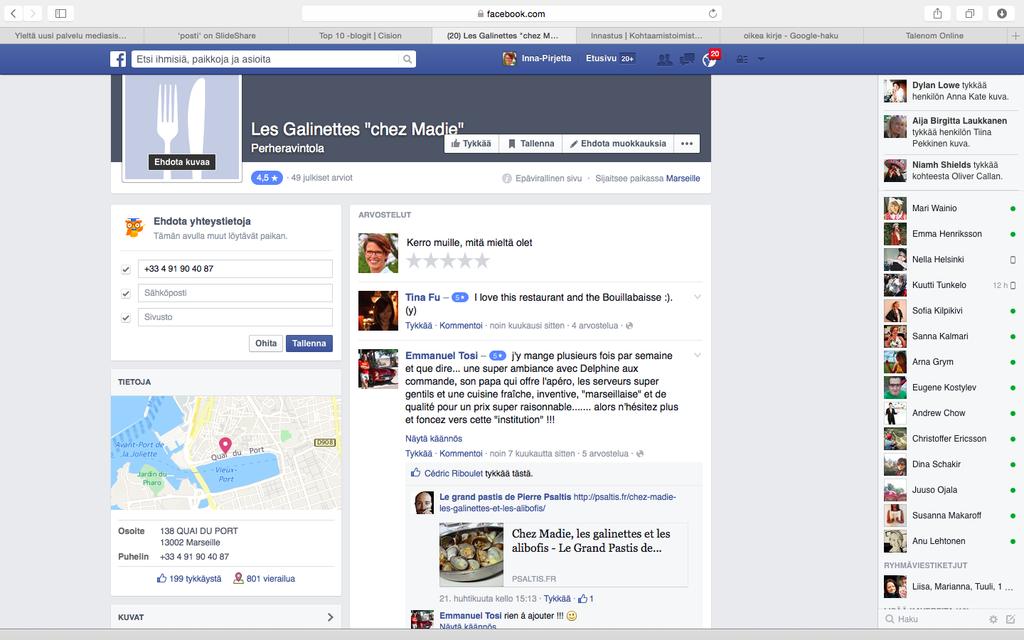Expand Emmanuel Tosi review options chevron
The width and height of the screenshot is (1024, 640).
(697, 355)
